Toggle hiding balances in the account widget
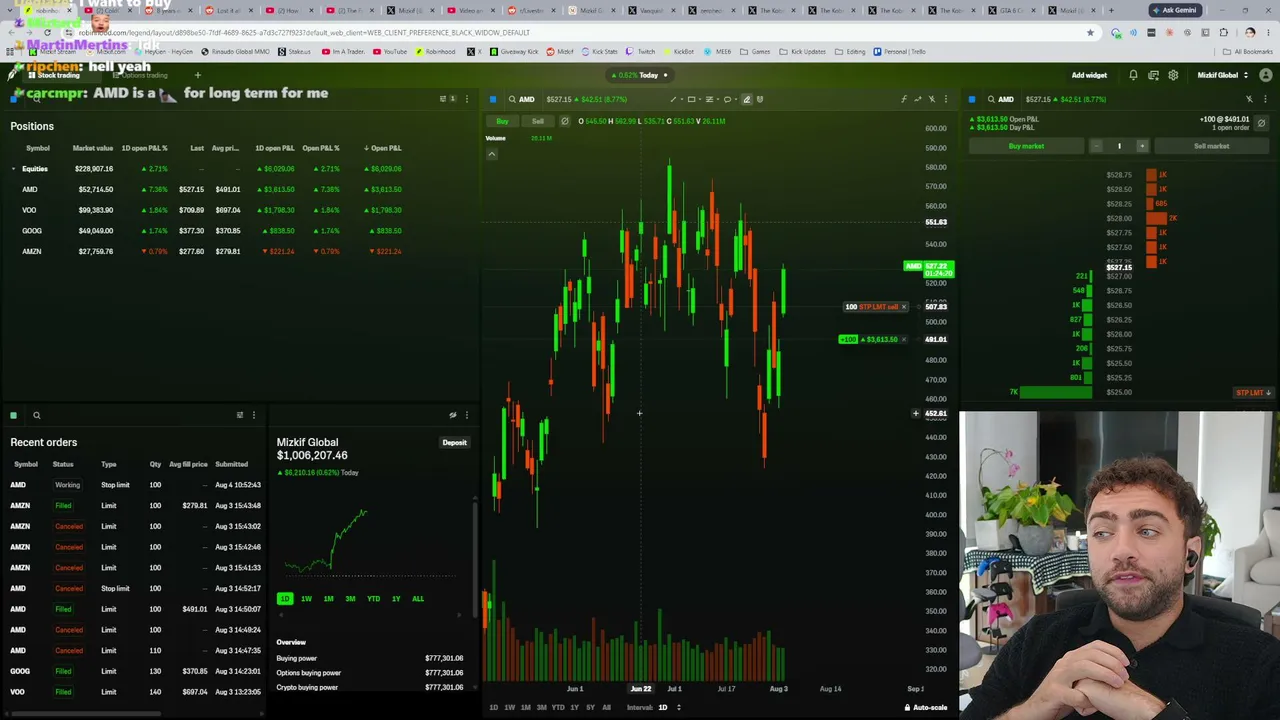Image resolution: width=1280 pixels, height=720 pixels. 453,415
